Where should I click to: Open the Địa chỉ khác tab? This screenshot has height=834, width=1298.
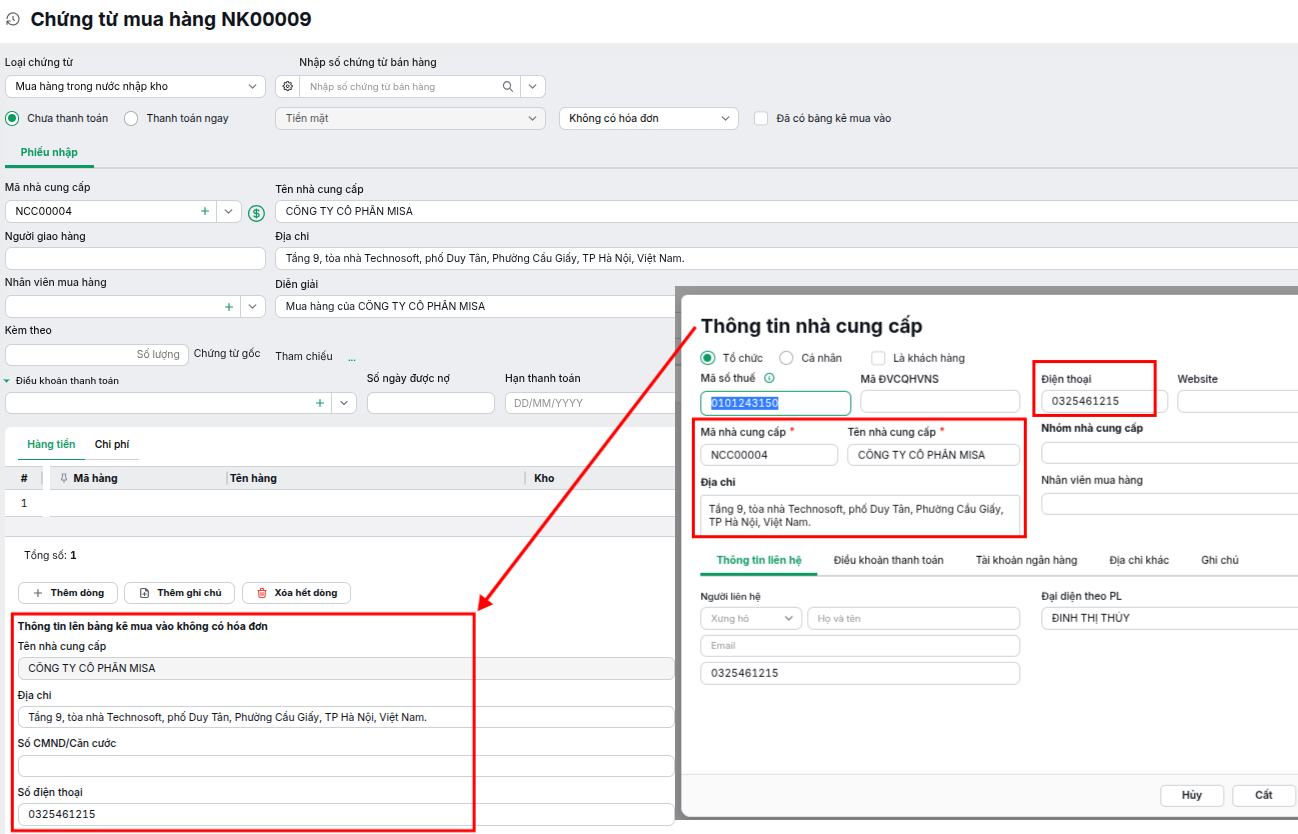[x=1139, y=560]
